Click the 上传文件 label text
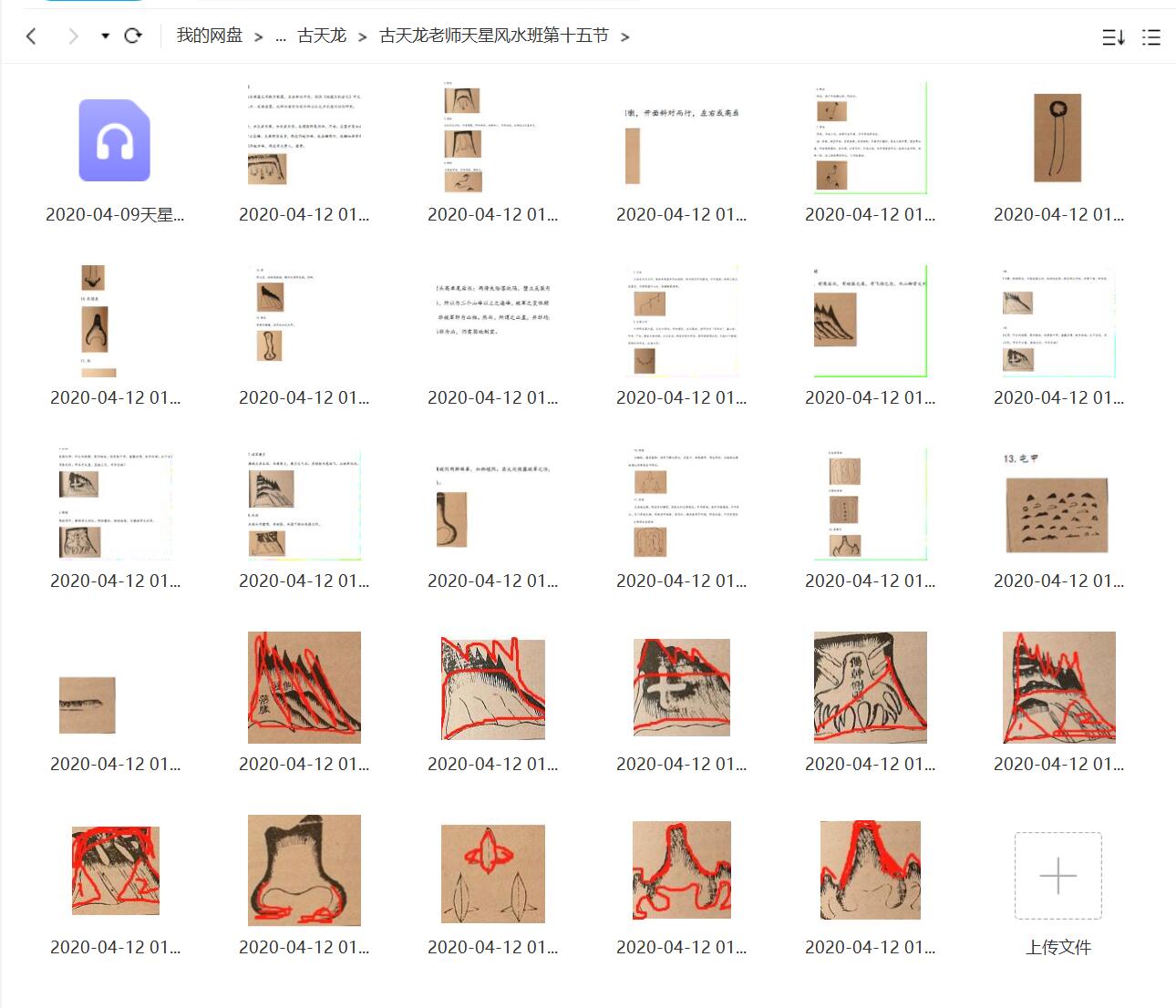This screenshot has width=1176, height=1008. coord(1057,948)
